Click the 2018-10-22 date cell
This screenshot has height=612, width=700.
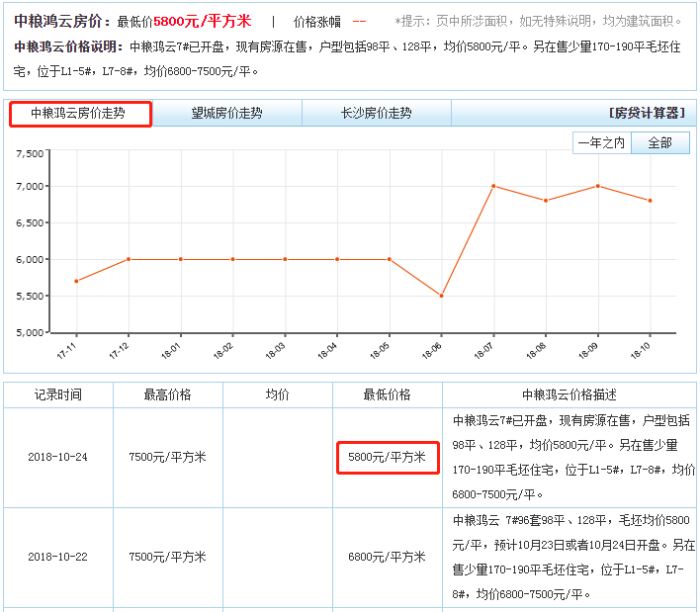(x=58, y=557)
